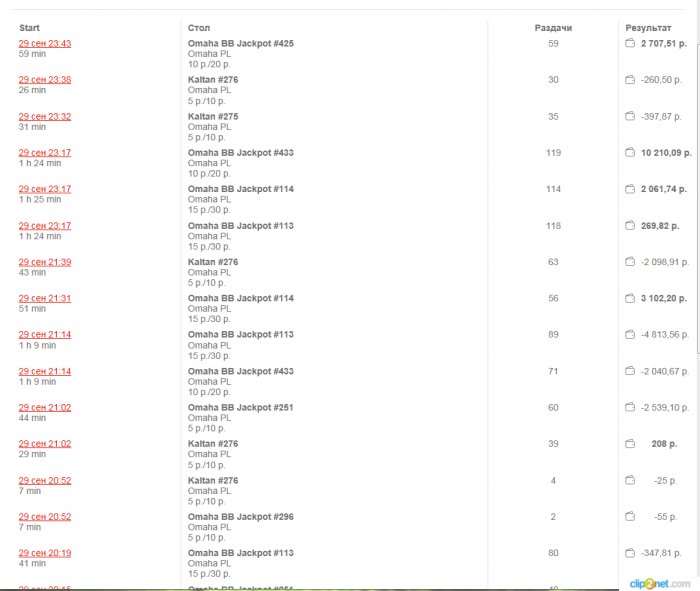Click the wallet icon beside -2 539,10 р.

pos(629,407)
